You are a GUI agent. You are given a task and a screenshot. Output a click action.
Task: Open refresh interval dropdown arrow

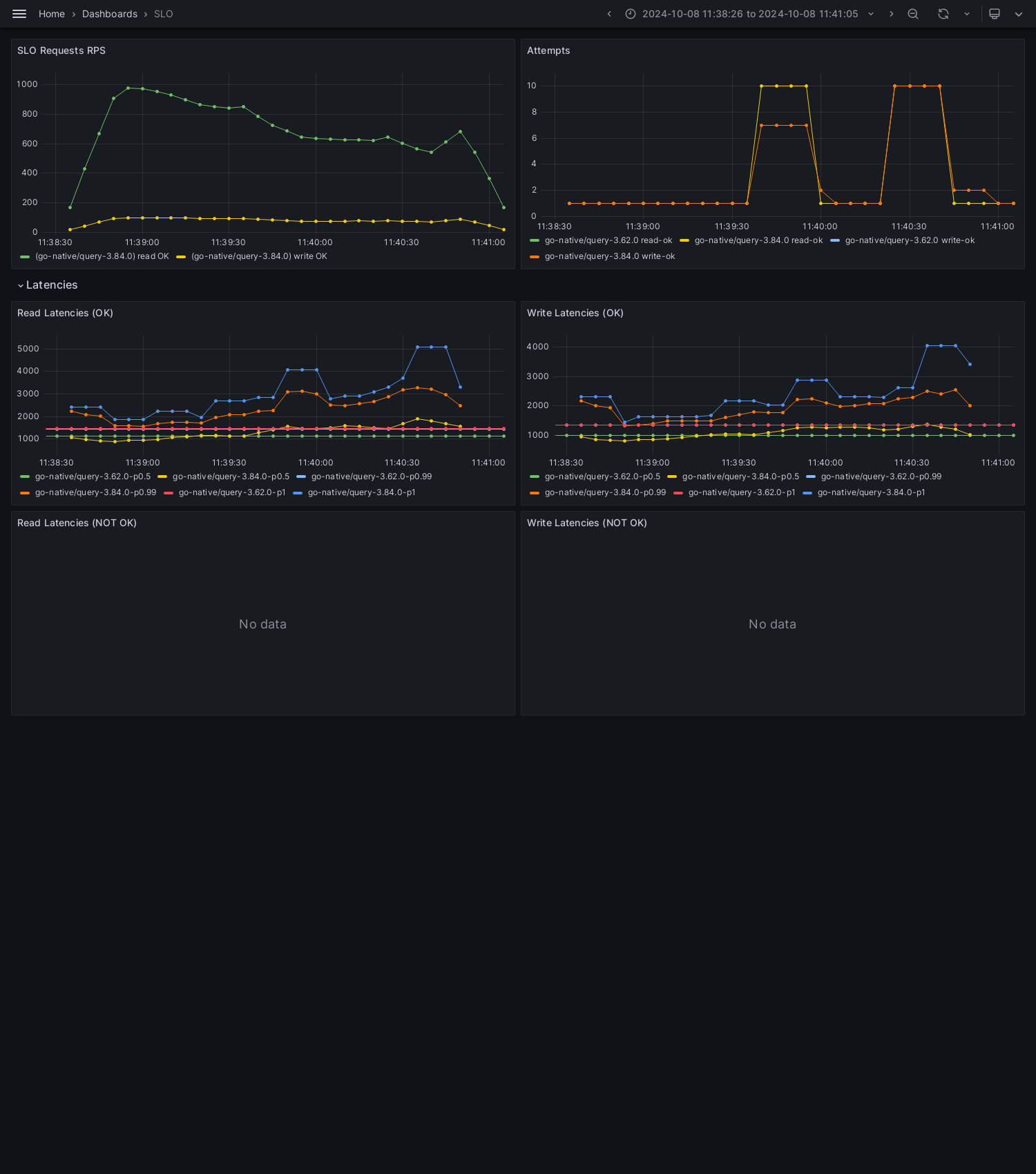coord(967,14)
